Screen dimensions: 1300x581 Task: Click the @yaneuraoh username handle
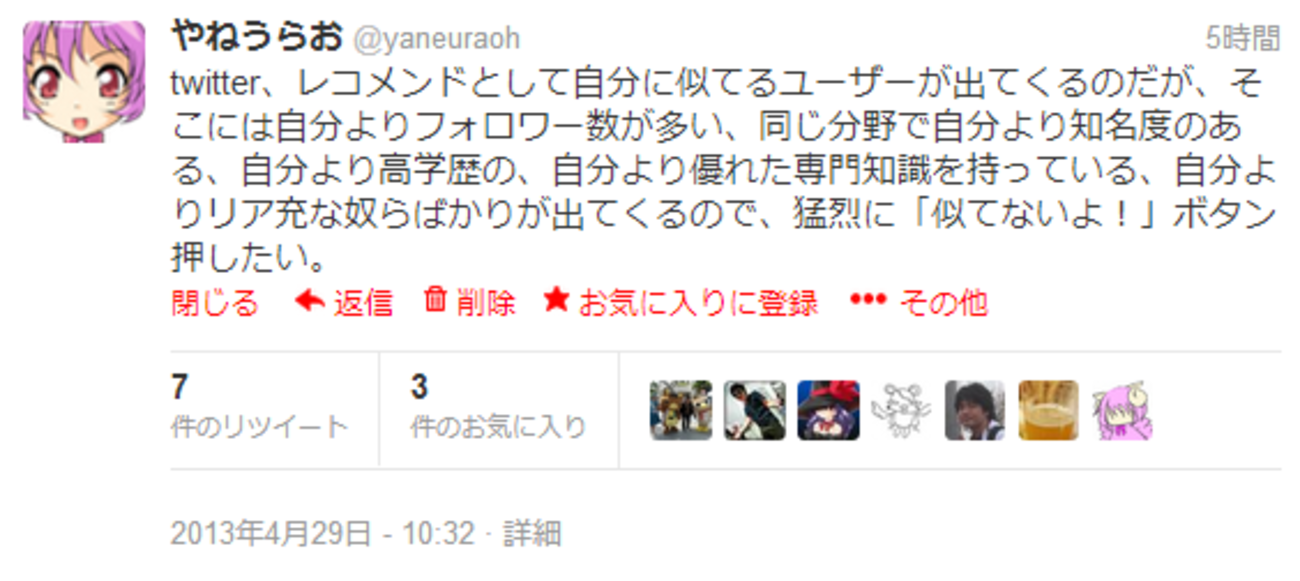coord(436,39)
